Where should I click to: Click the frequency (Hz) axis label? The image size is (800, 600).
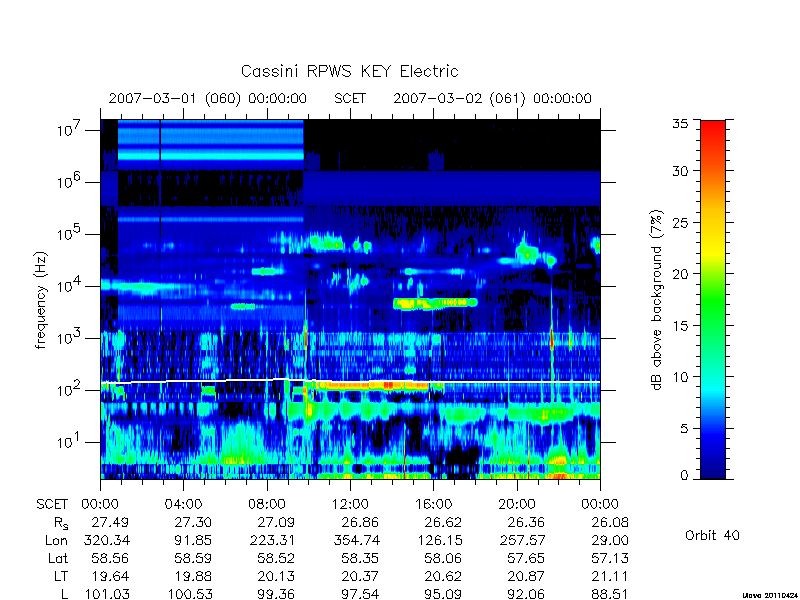[x=41, y=301]
